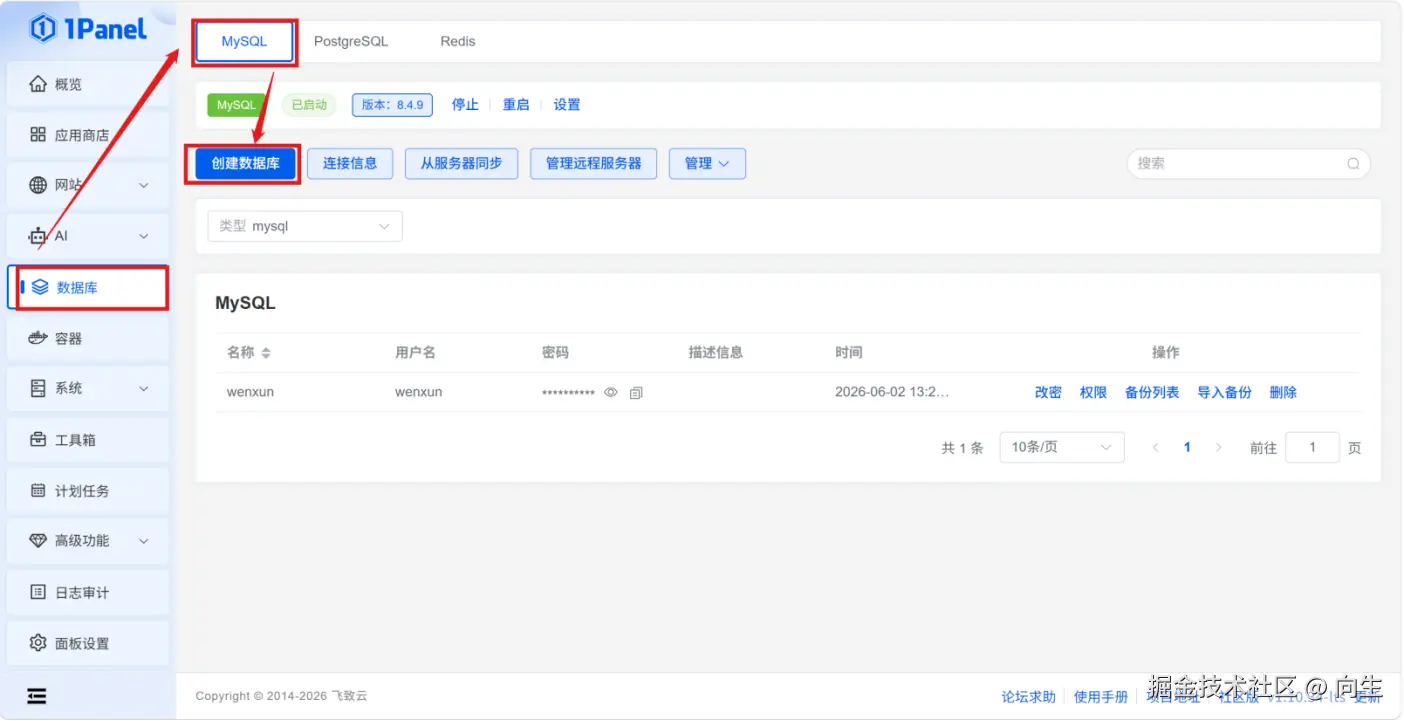1404x721 pixels.
Task: Click the 1Panel logo
Action: point(88,29)
